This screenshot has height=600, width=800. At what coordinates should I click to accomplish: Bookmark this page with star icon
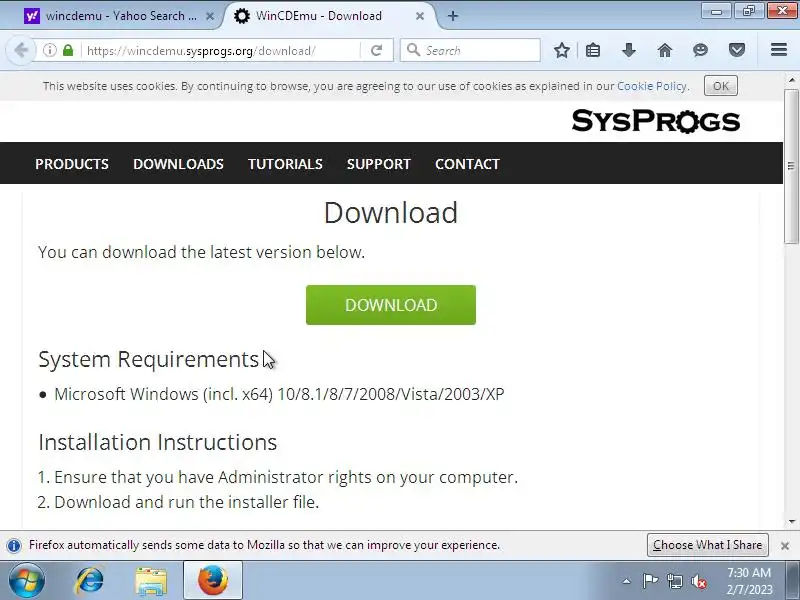pos(562,51)
